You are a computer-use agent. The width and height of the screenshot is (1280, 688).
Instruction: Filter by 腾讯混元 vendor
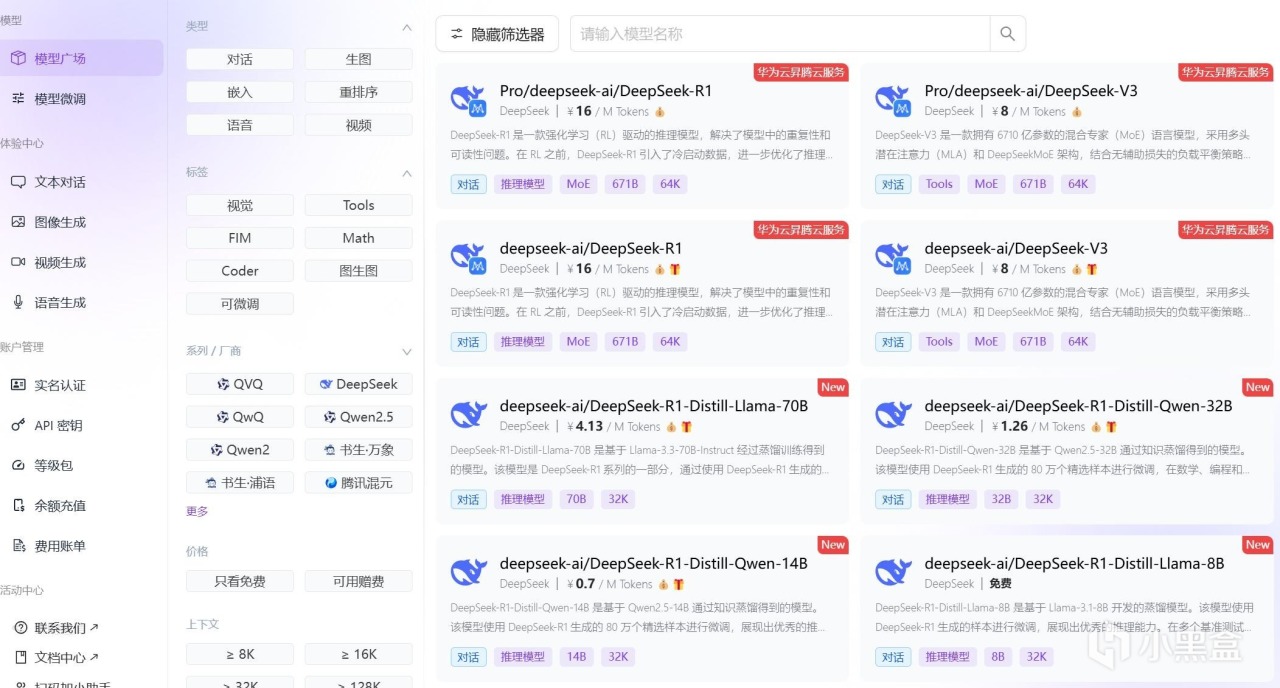tap(358, 483)
